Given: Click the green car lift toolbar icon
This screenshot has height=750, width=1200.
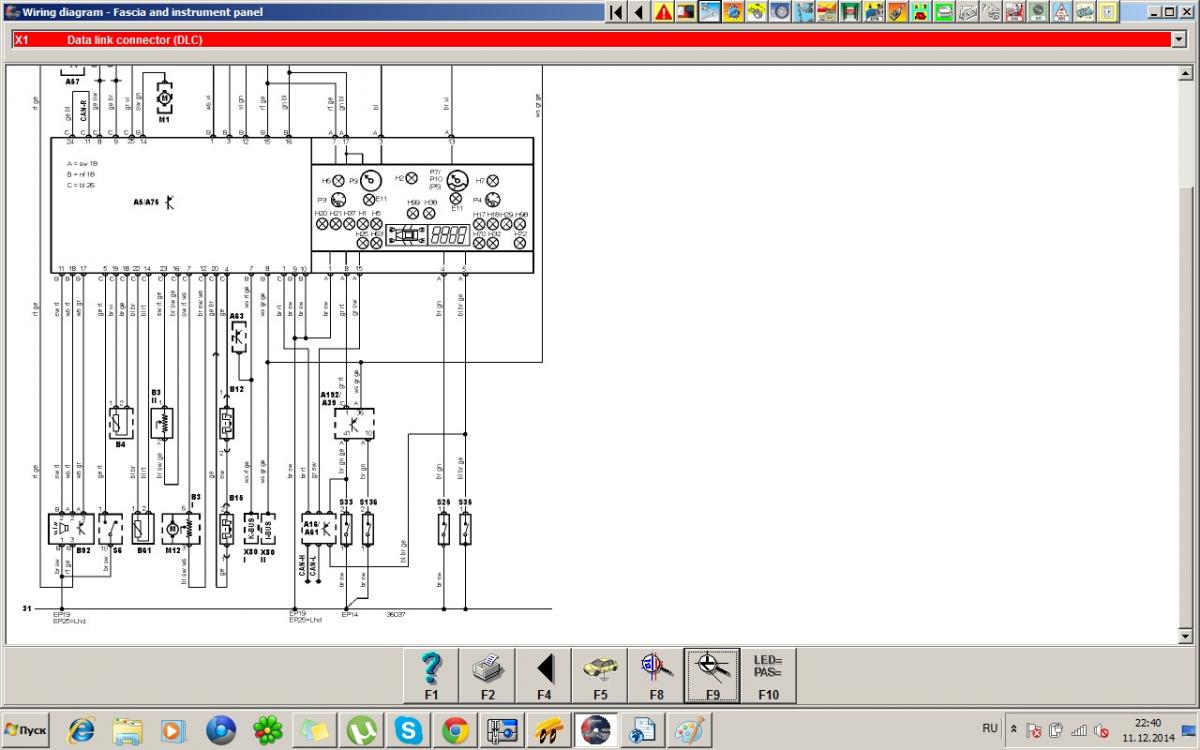Looking at the screenshot, I should [x=849, y=12].
